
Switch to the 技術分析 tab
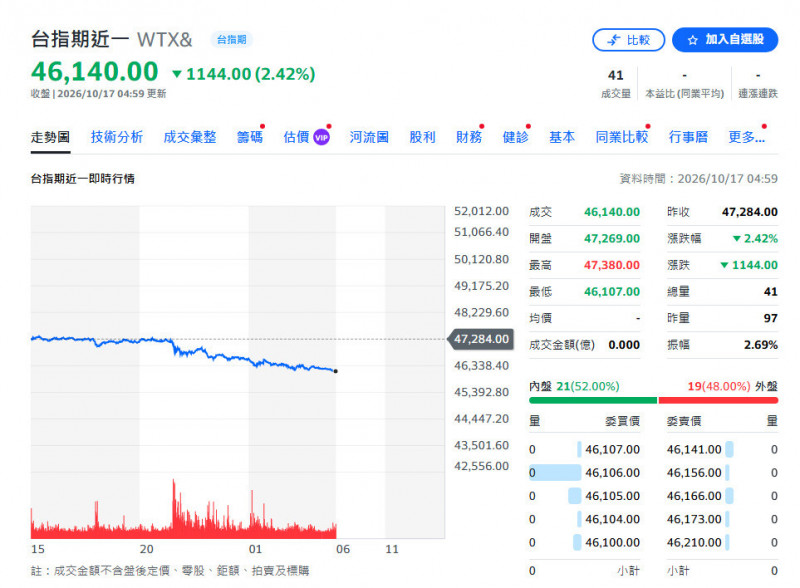coord(117,137)
